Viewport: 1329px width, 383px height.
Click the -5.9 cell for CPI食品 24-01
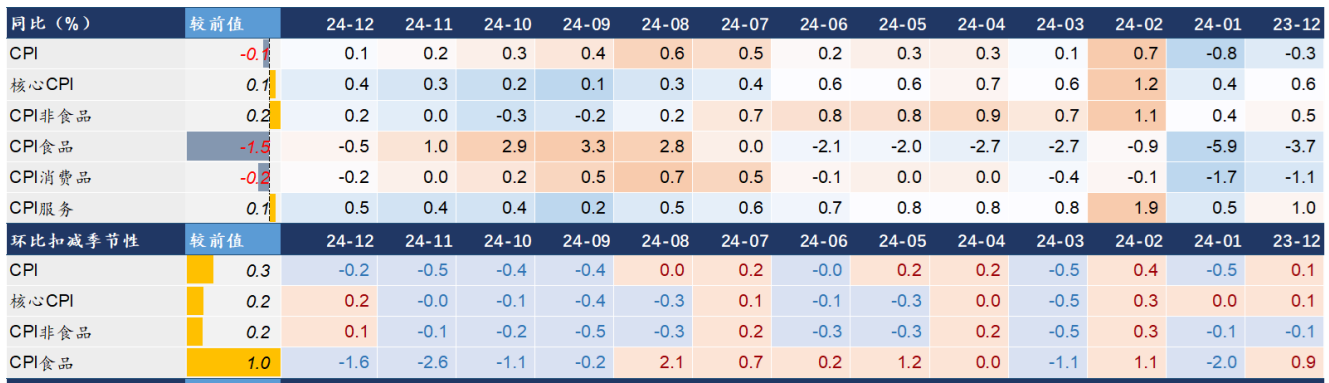[x=1224, y=147]
